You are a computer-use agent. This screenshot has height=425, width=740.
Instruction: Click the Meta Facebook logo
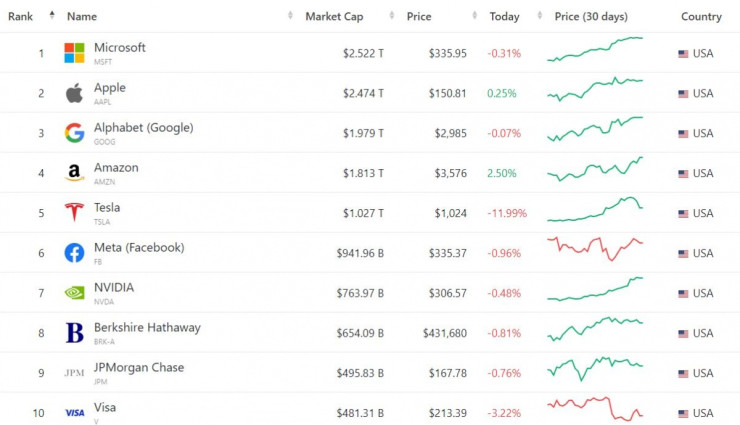coord(74,253)
